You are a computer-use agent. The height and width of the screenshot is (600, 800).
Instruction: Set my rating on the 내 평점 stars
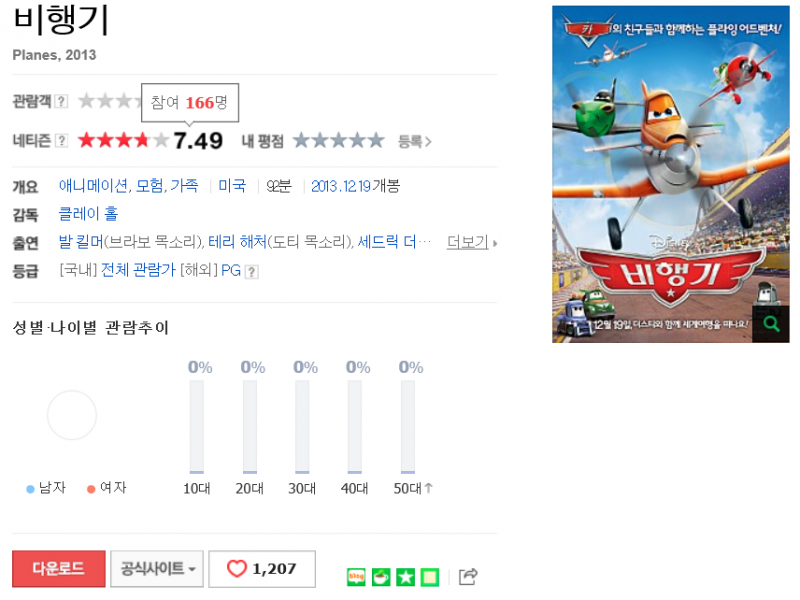pyautogui.click(x=339, y=140)
